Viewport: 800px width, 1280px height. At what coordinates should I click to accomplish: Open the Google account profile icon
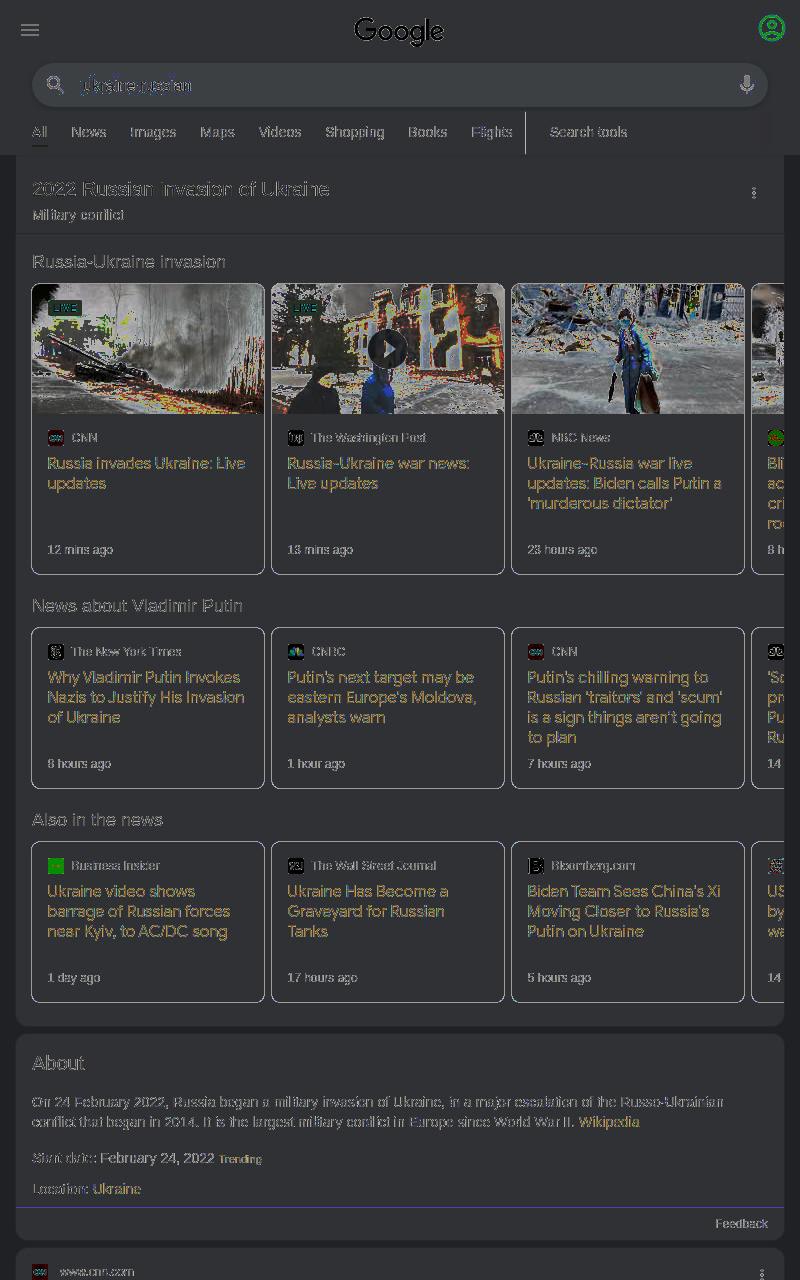(x=771, y=28)
